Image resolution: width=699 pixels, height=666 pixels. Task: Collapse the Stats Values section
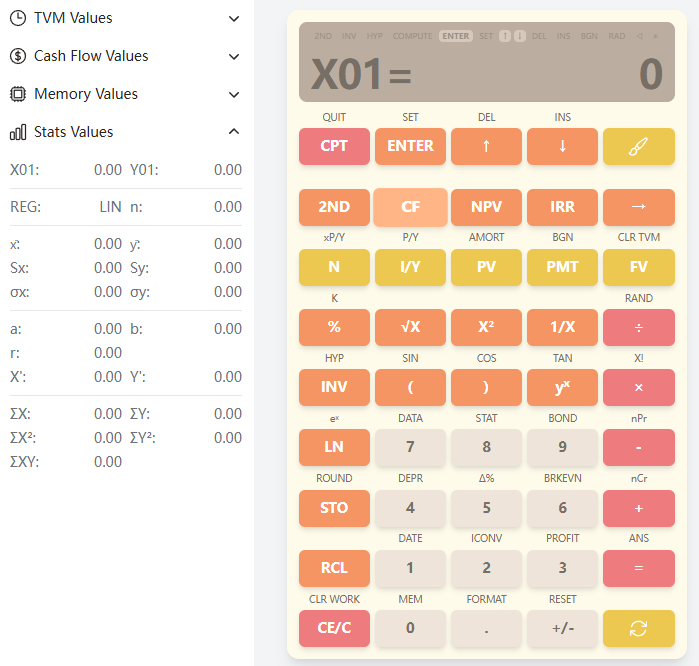[x=125, y=132]
